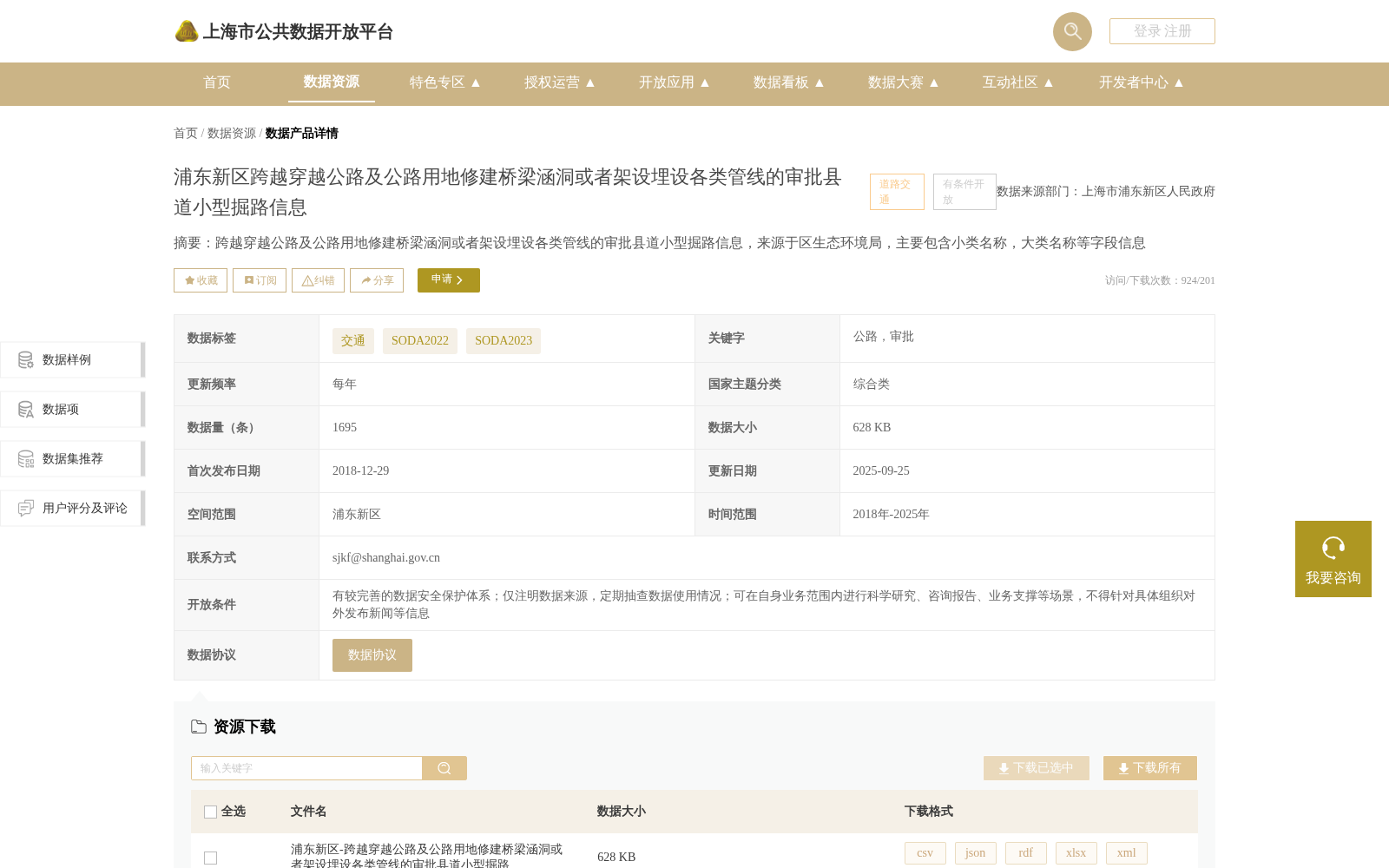Click the SODA2022 tag
The height and width of the screenshot is (868, 1389).
point(420,341)
